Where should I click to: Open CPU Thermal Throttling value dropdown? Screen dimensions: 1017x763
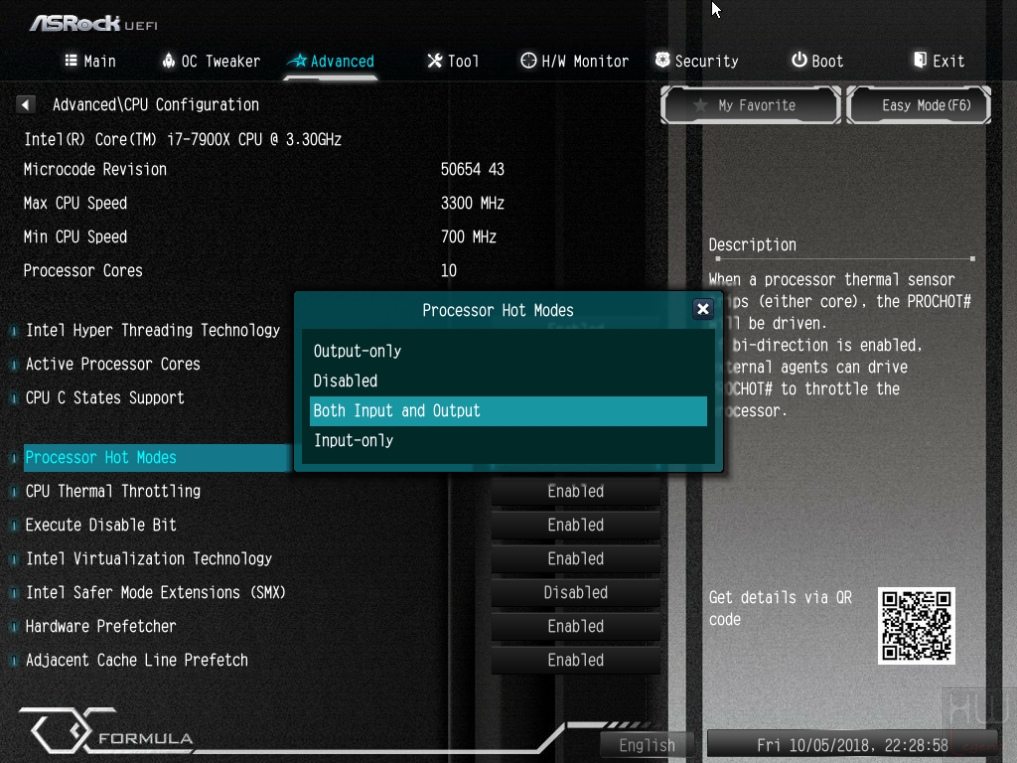(575, 491)
